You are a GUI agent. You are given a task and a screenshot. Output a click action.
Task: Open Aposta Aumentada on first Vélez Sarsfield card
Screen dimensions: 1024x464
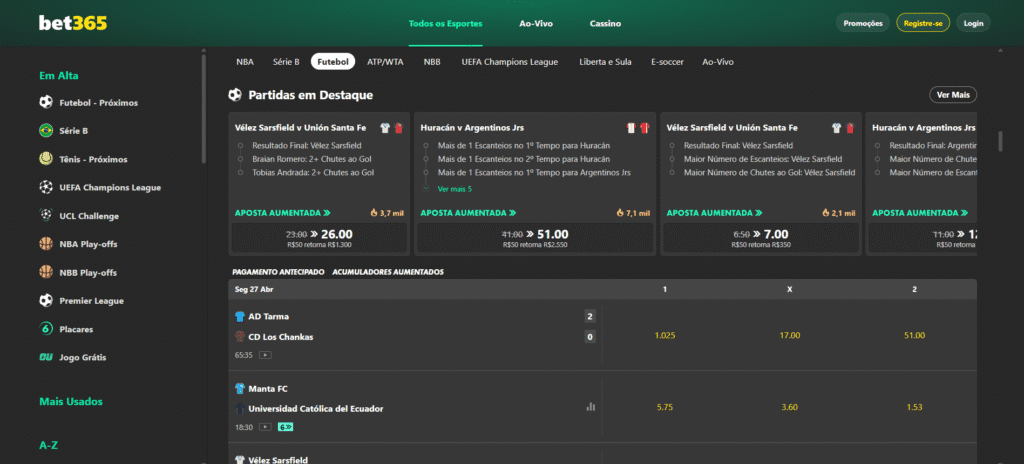coord(283,212)
